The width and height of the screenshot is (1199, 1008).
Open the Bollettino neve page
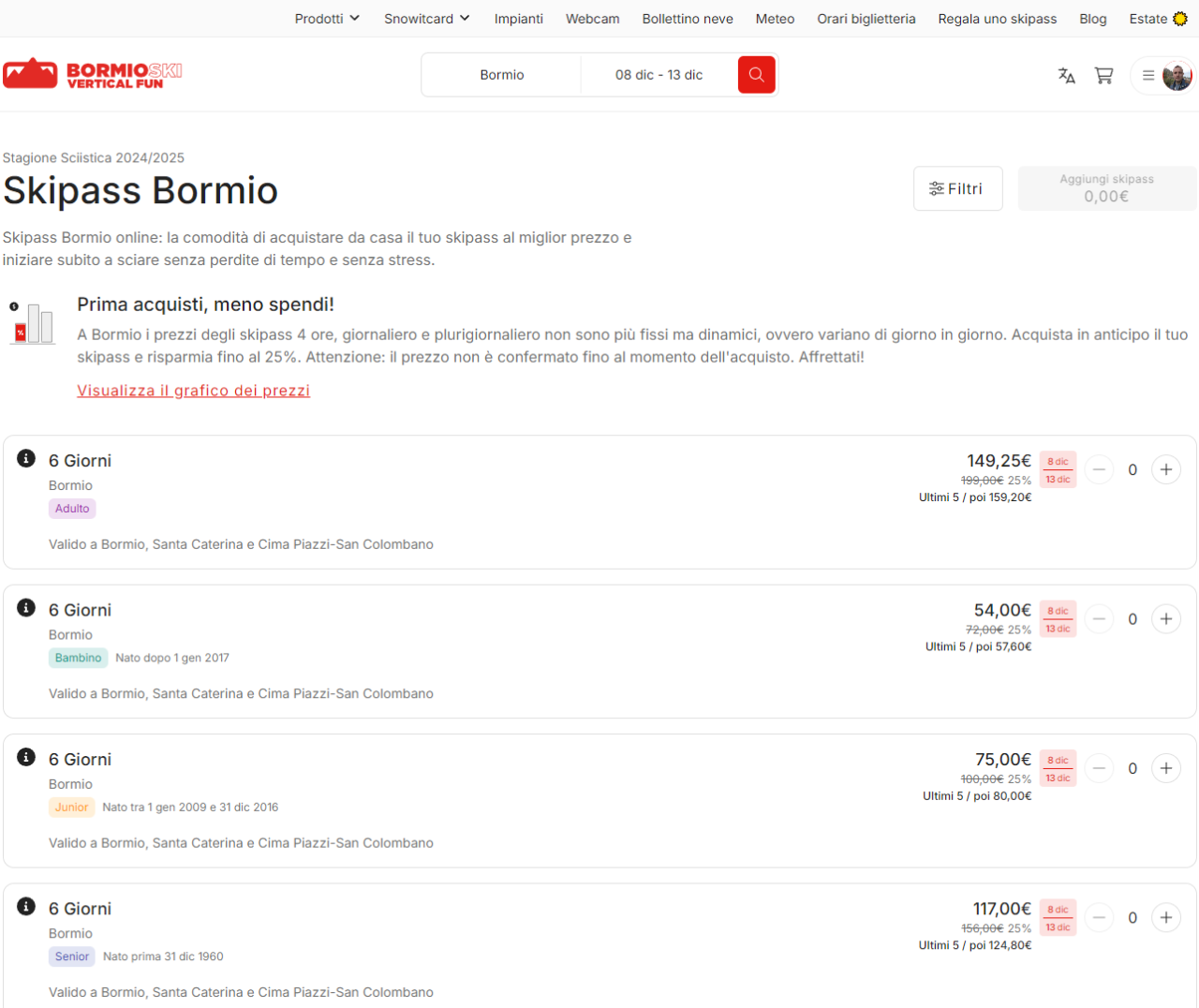click(x=688, y=19)
